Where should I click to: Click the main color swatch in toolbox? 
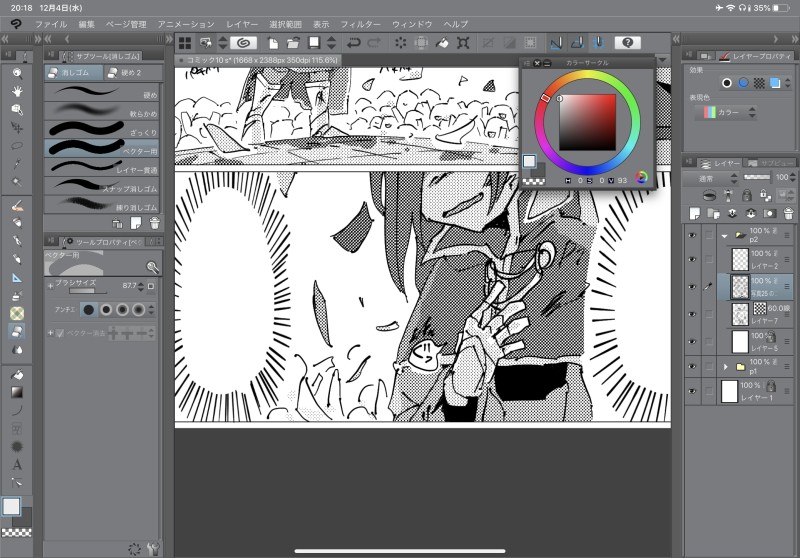coord(11,506)
